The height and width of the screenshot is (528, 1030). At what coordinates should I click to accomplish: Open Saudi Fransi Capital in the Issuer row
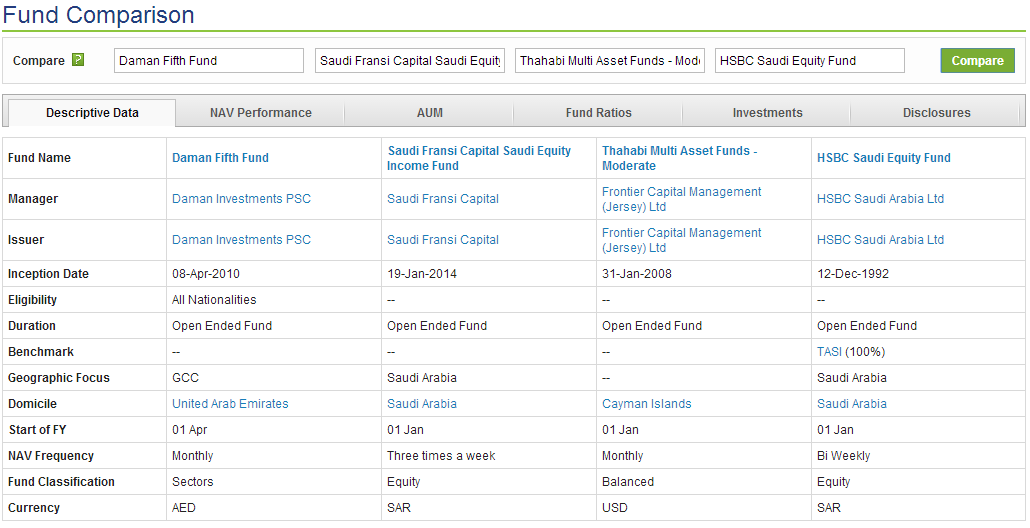(x=443, y=240)
